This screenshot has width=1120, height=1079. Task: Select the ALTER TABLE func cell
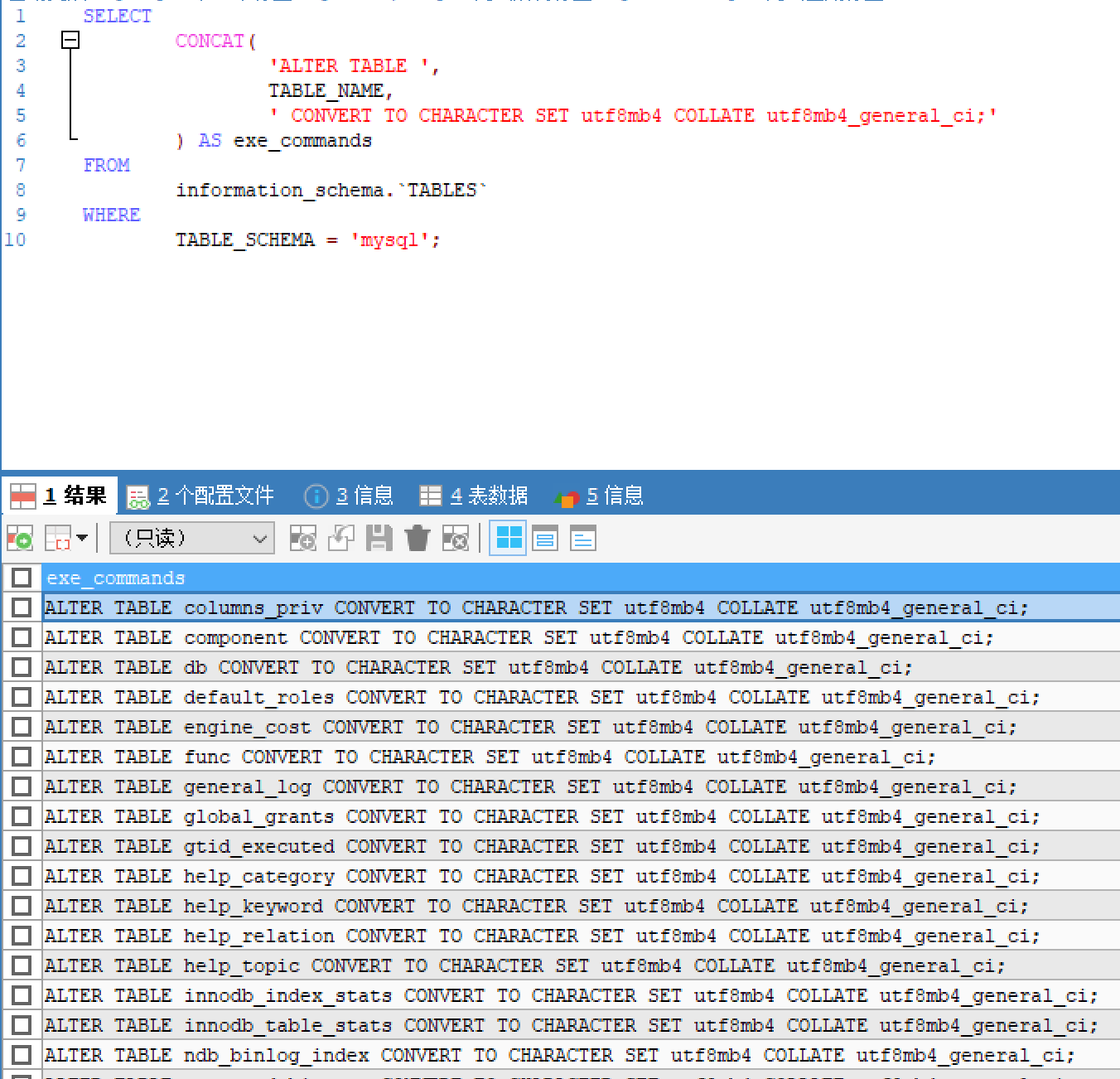point(581,757)
